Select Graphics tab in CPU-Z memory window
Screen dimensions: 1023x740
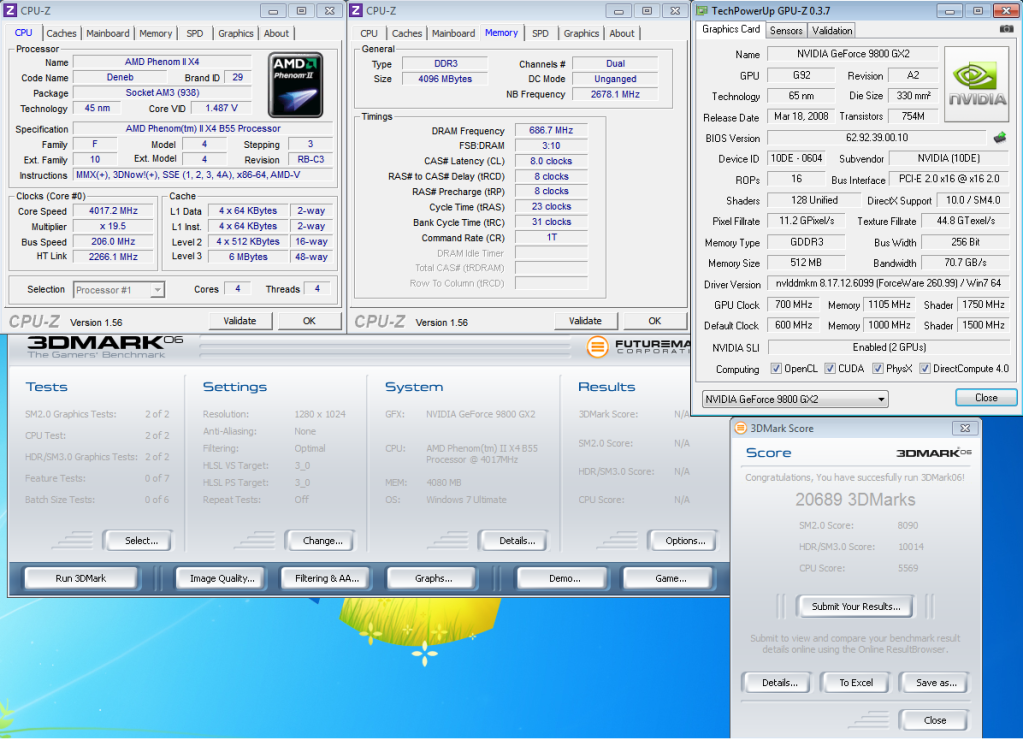click(581, 33)
